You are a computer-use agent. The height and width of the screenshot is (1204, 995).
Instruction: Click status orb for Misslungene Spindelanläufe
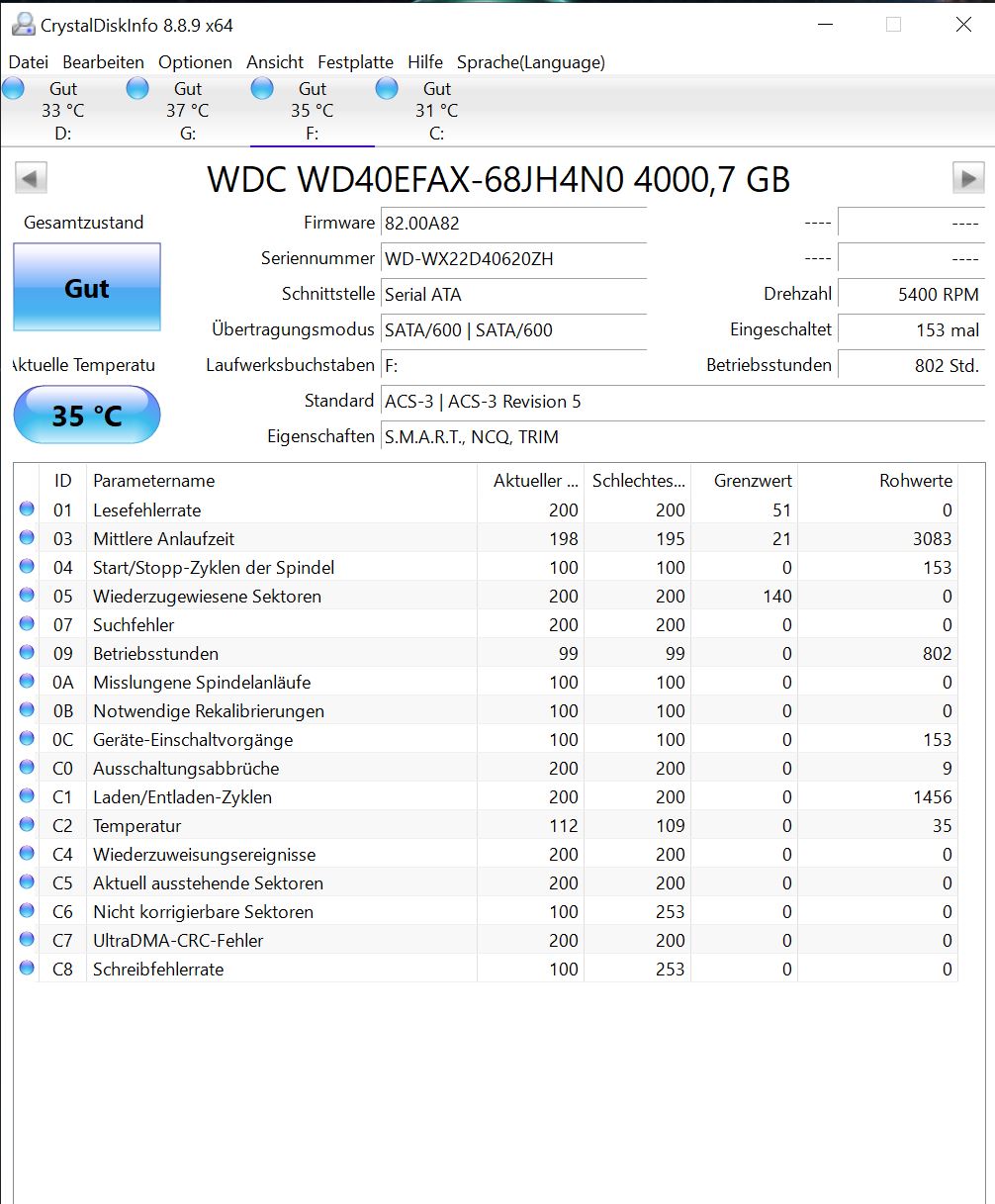pyautogui.click(x=27, y=682)
